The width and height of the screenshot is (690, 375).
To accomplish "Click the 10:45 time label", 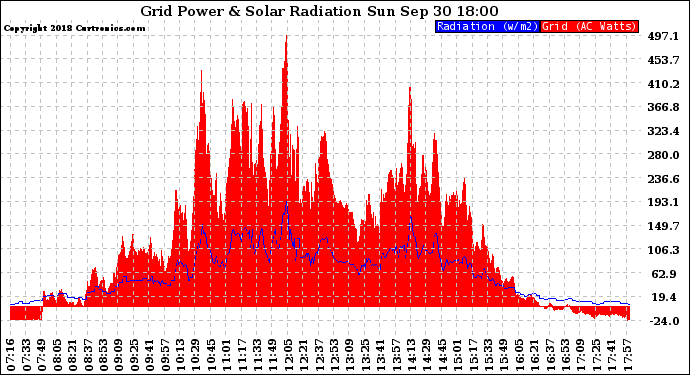I will click(x=211, y=355).
